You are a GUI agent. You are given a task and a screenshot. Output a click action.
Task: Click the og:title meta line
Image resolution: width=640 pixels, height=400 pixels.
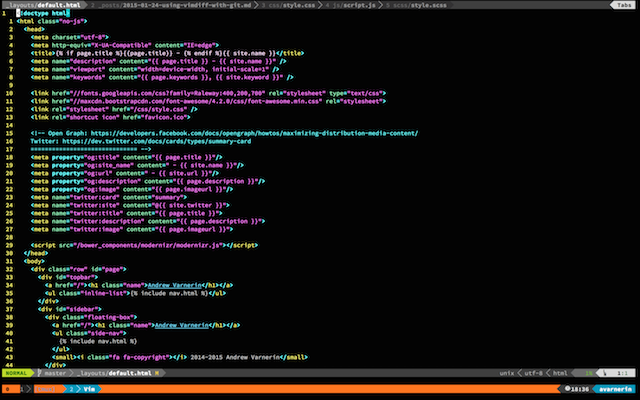tap(127, 157)
